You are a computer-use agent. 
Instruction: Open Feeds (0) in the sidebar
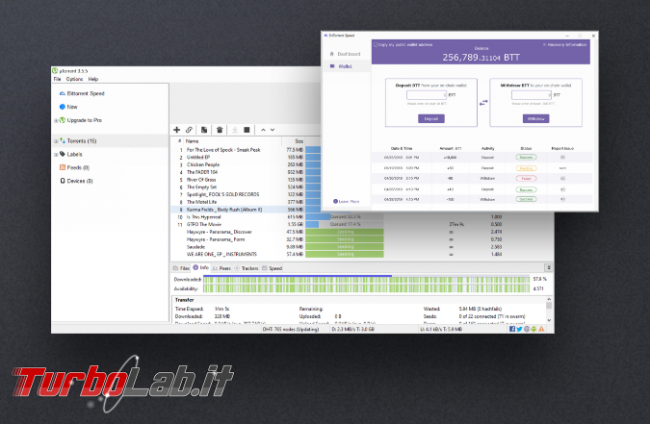point(74,167)
